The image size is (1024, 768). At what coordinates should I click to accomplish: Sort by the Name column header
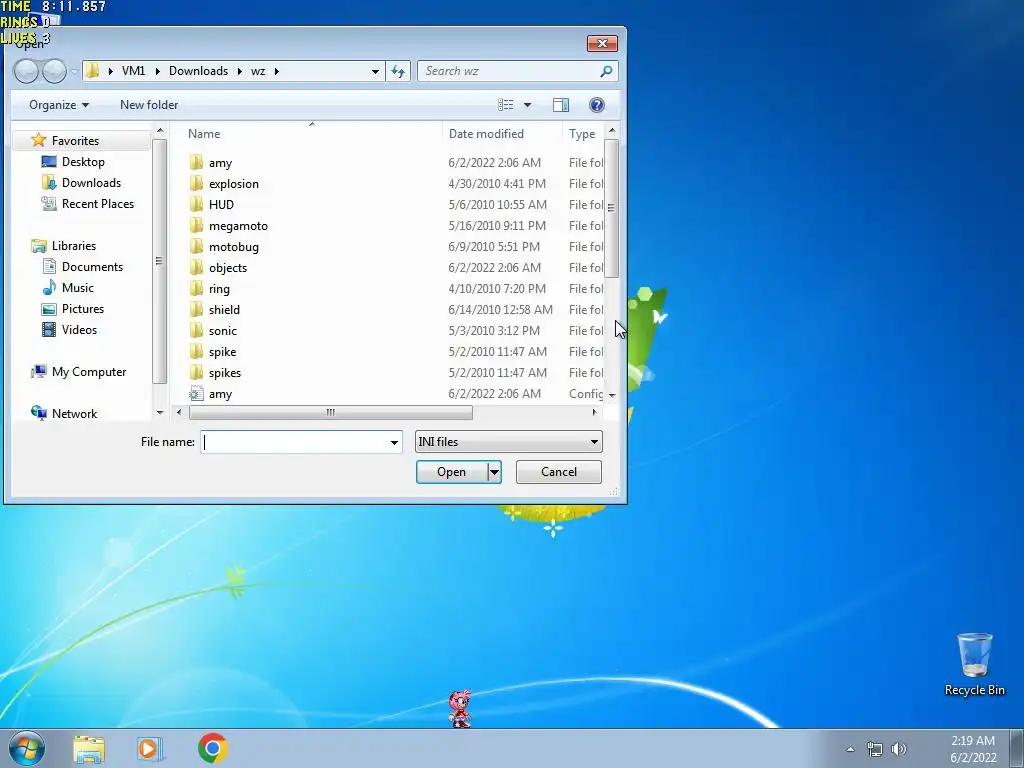tap(204, 134)
